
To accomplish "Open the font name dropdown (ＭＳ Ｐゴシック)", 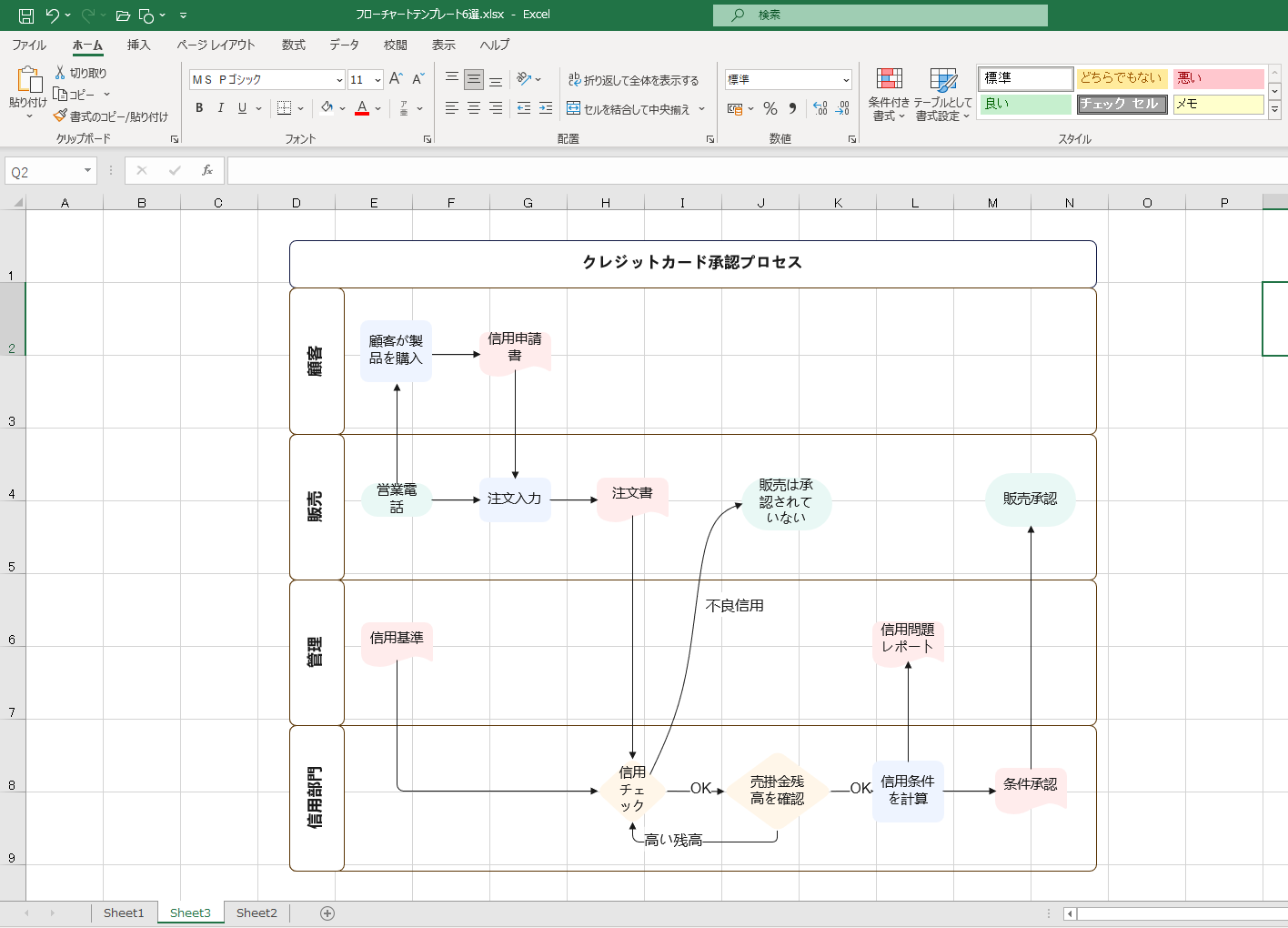I will coord(339,80).
